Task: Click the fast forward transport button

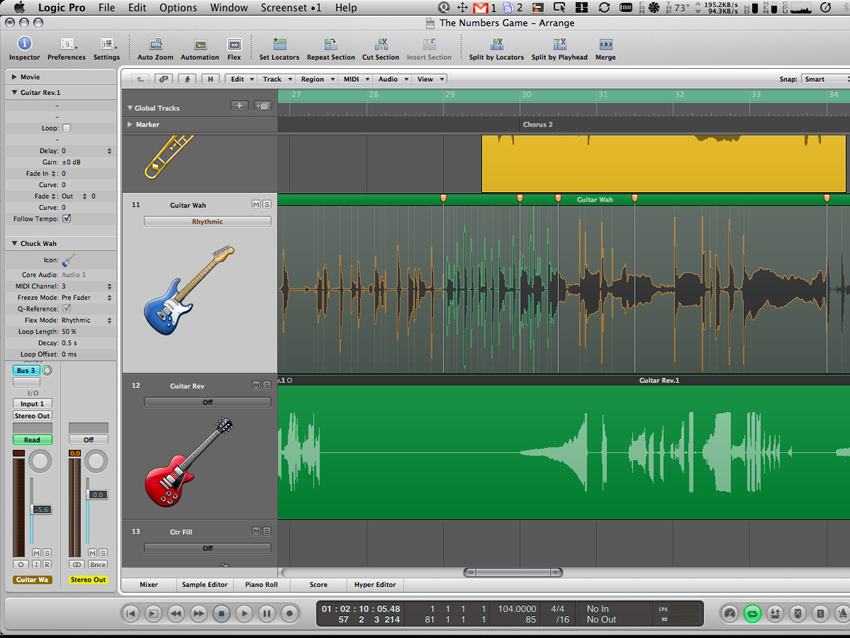Action: [199, 614]
